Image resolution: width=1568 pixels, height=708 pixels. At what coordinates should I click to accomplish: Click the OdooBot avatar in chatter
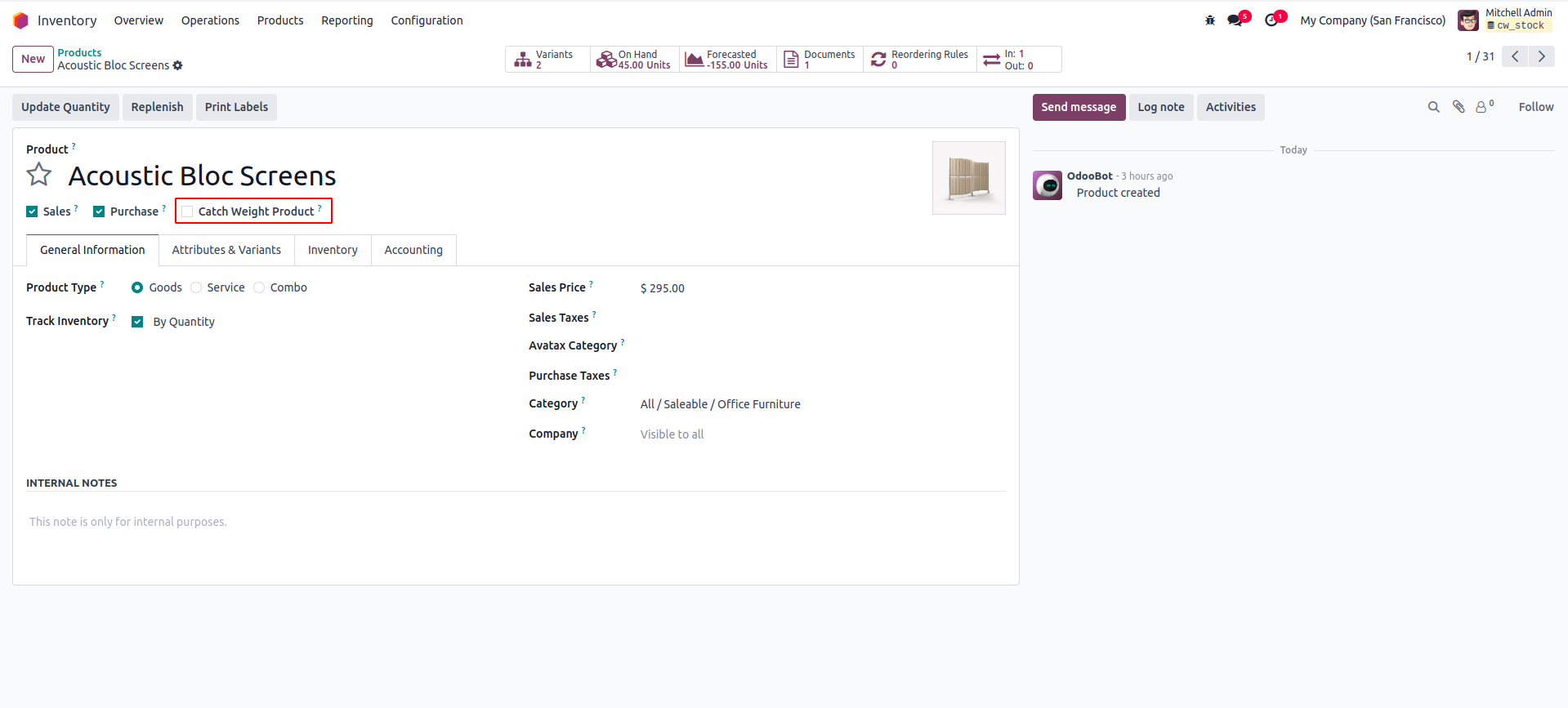click(1048, 185)
